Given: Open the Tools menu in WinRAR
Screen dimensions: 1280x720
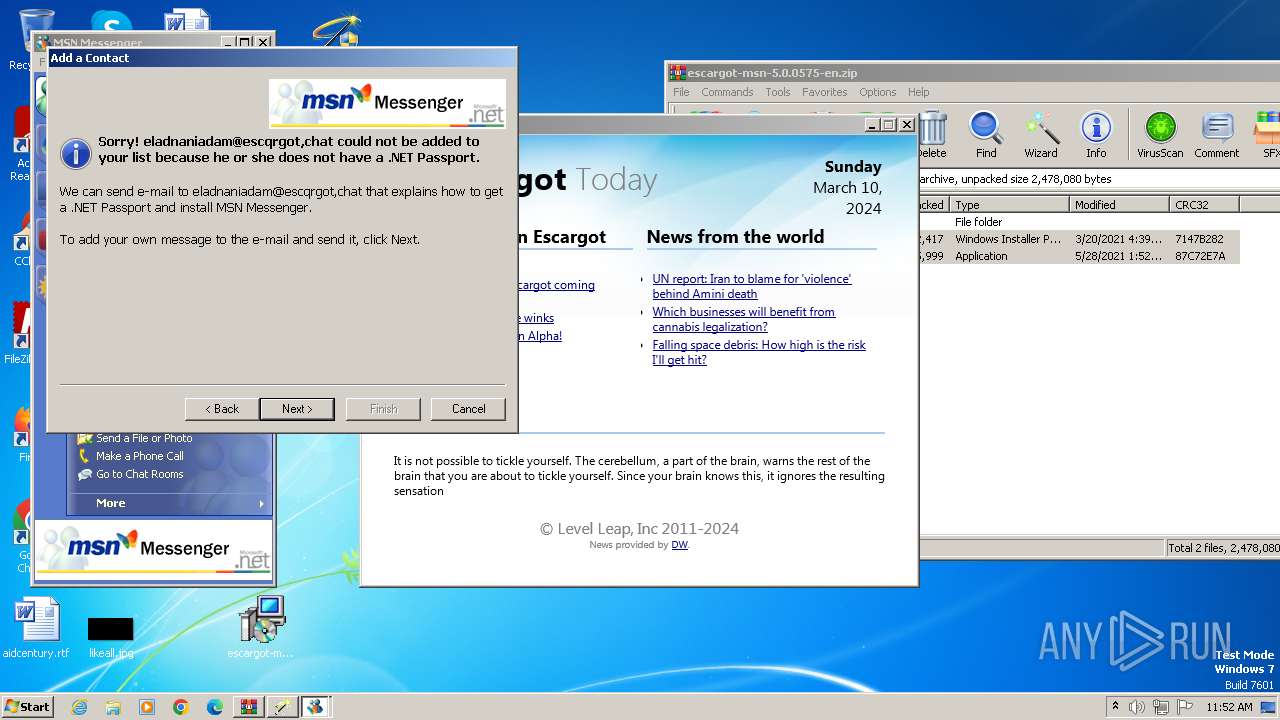Looking at the screenshot, I should pyautogui.click(x=778, y=92).
